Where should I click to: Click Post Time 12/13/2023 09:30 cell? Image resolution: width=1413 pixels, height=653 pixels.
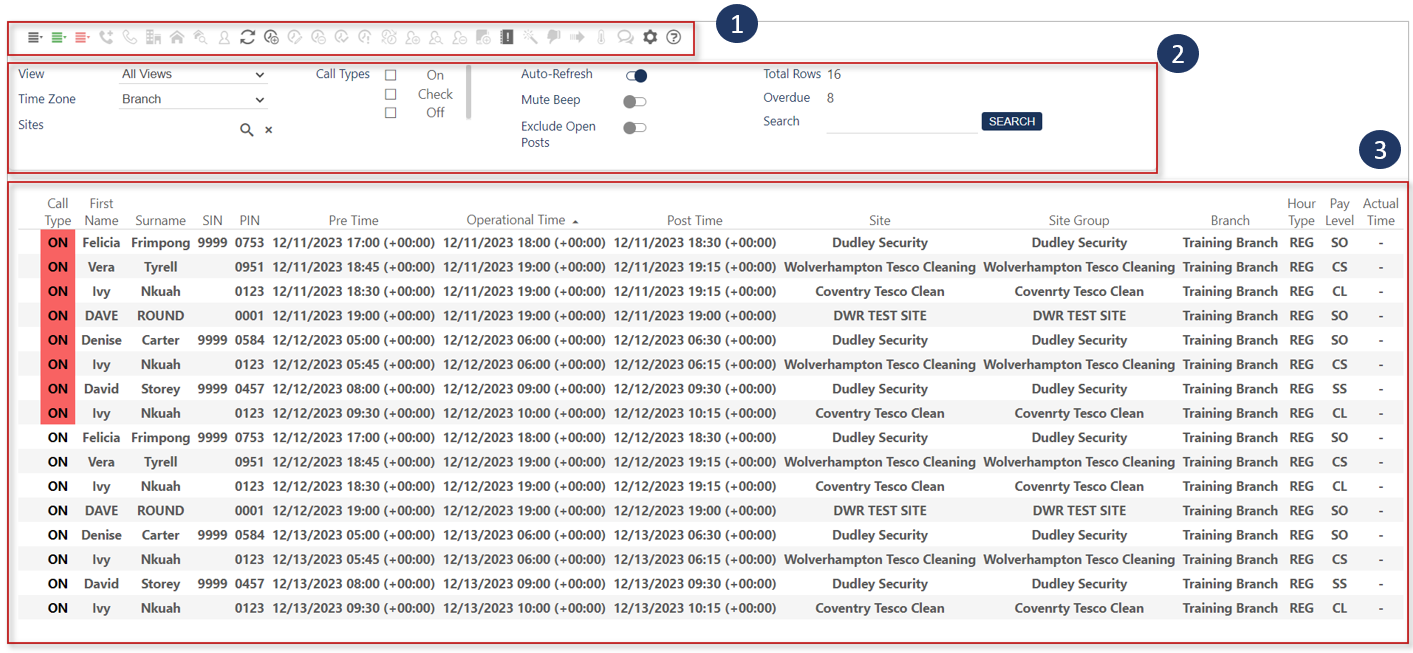[x=695, y=584]
